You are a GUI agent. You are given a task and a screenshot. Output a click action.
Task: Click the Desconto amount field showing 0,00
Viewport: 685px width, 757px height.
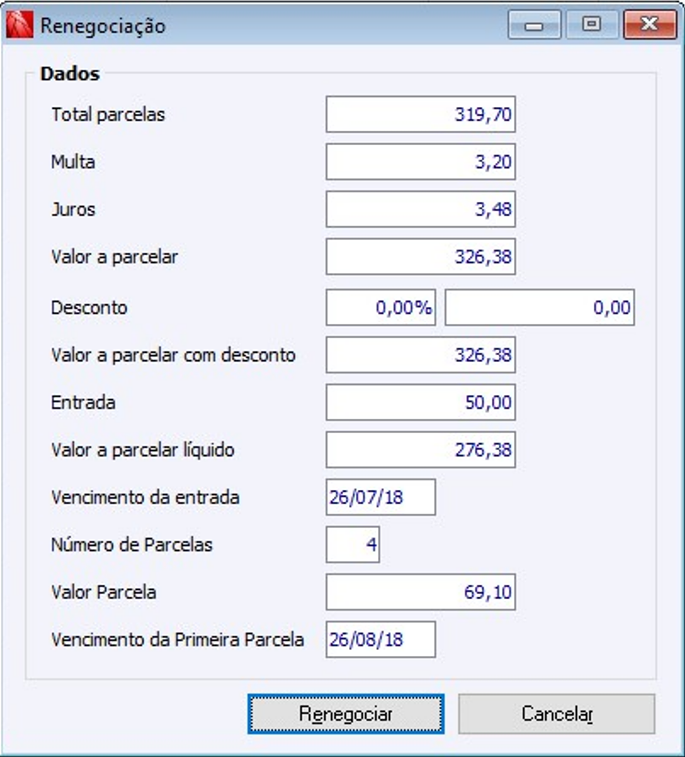pos(540,308)
